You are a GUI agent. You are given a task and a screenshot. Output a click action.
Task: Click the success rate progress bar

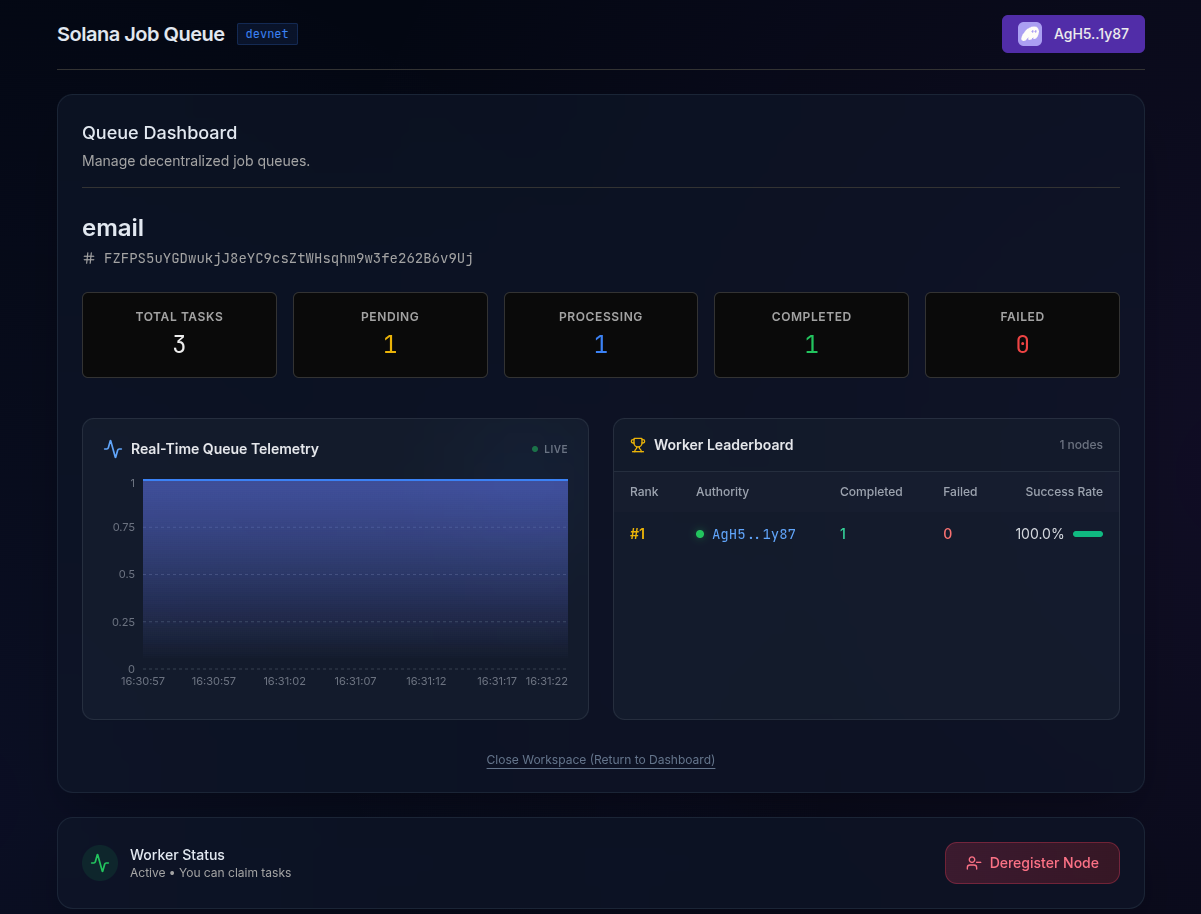coord(1088,534)
